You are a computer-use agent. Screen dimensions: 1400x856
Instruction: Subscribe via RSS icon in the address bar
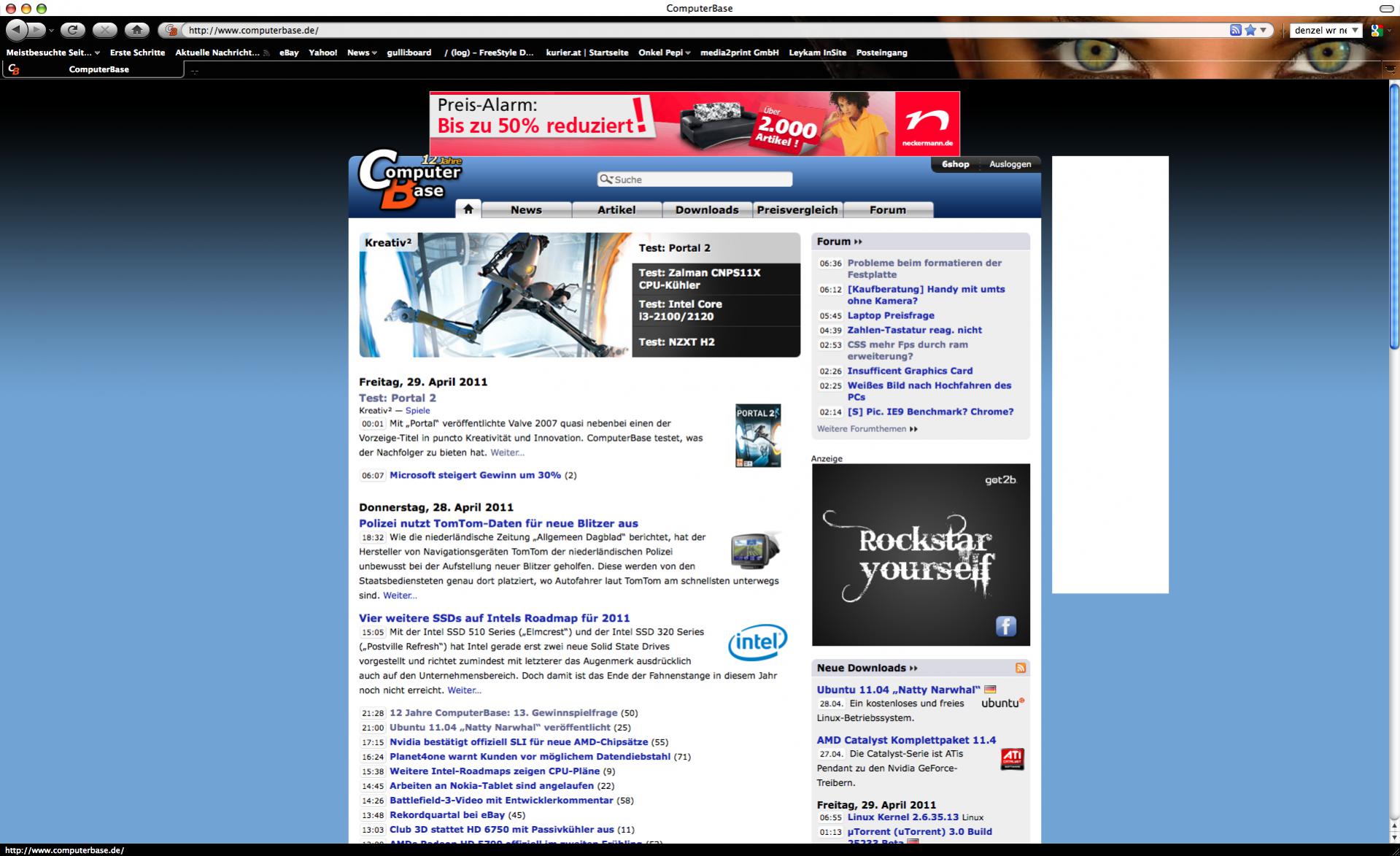[x=1235, y=30]
